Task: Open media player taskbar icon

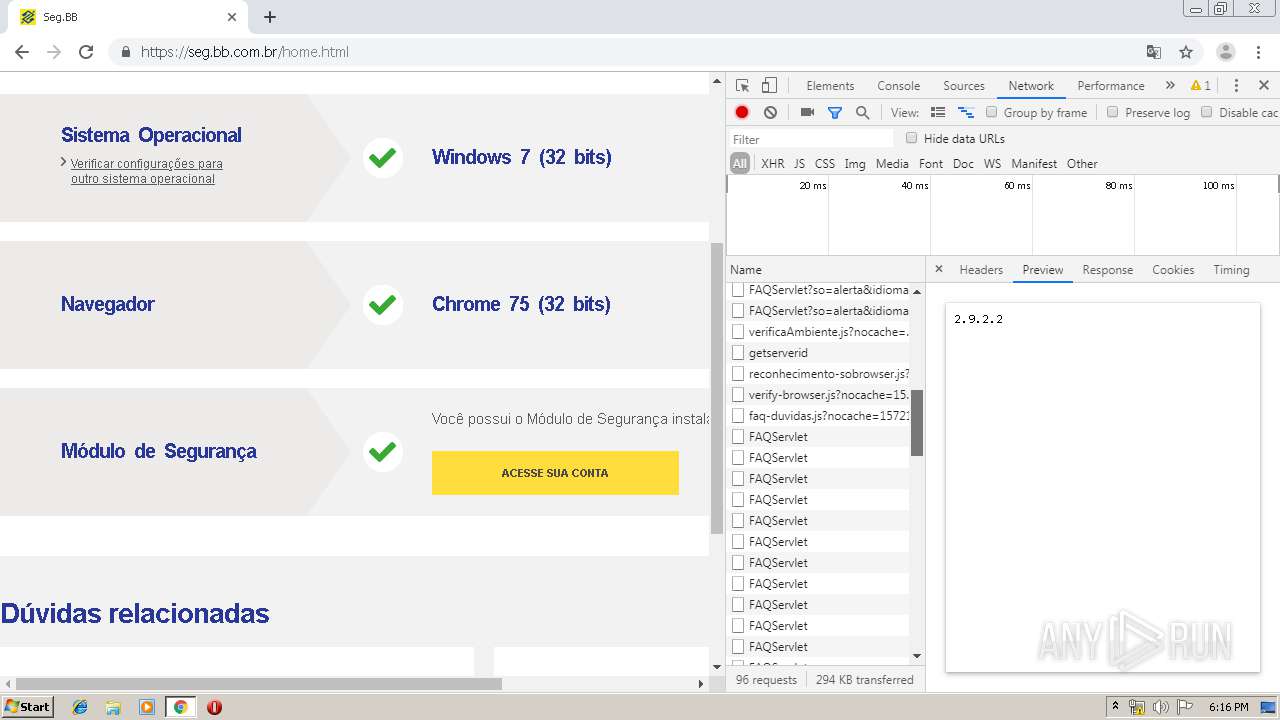Action: [147, 707]
